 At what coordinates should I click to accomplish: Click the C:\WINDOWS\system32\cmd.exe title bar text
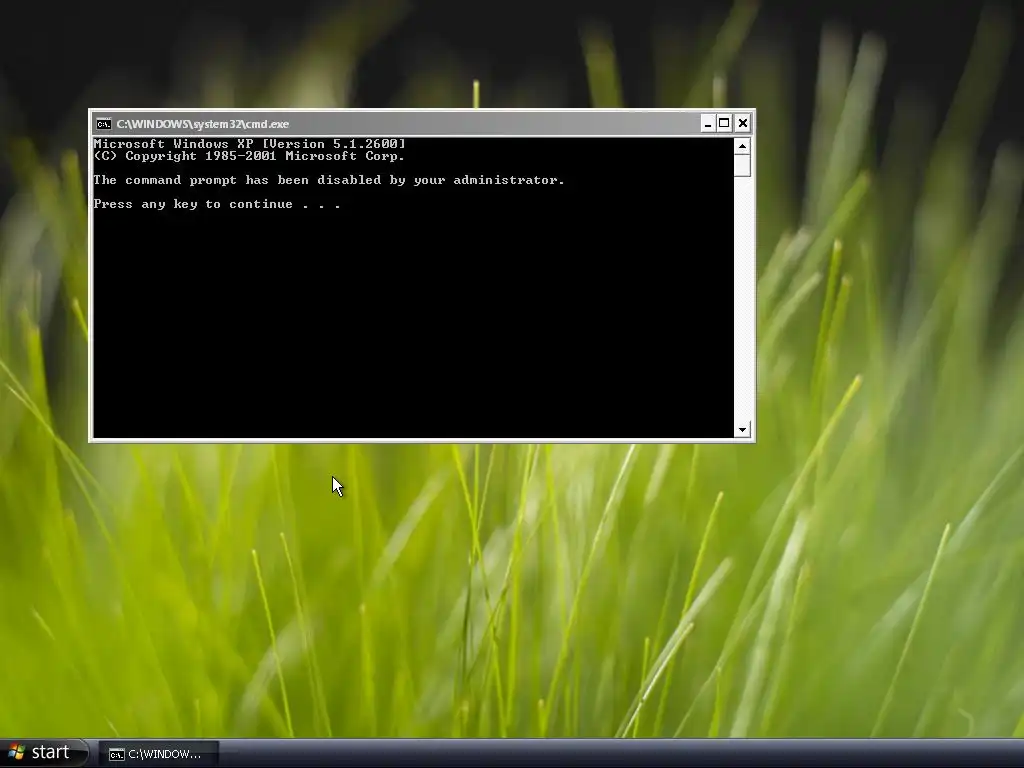[x=202, y=124]
